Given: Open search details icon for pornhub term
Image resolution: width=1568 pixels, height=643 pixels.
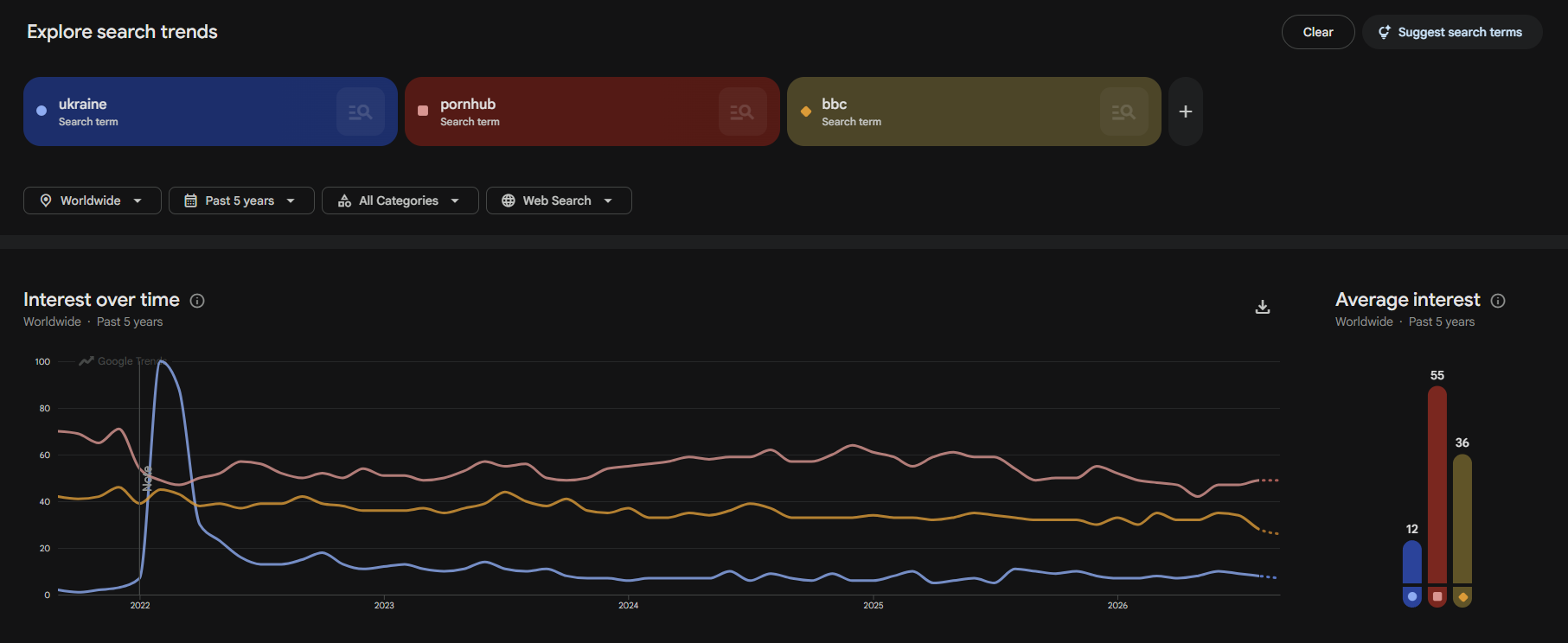Looking at the screenshot, I should pyautogui.click(x=742, y=111).
